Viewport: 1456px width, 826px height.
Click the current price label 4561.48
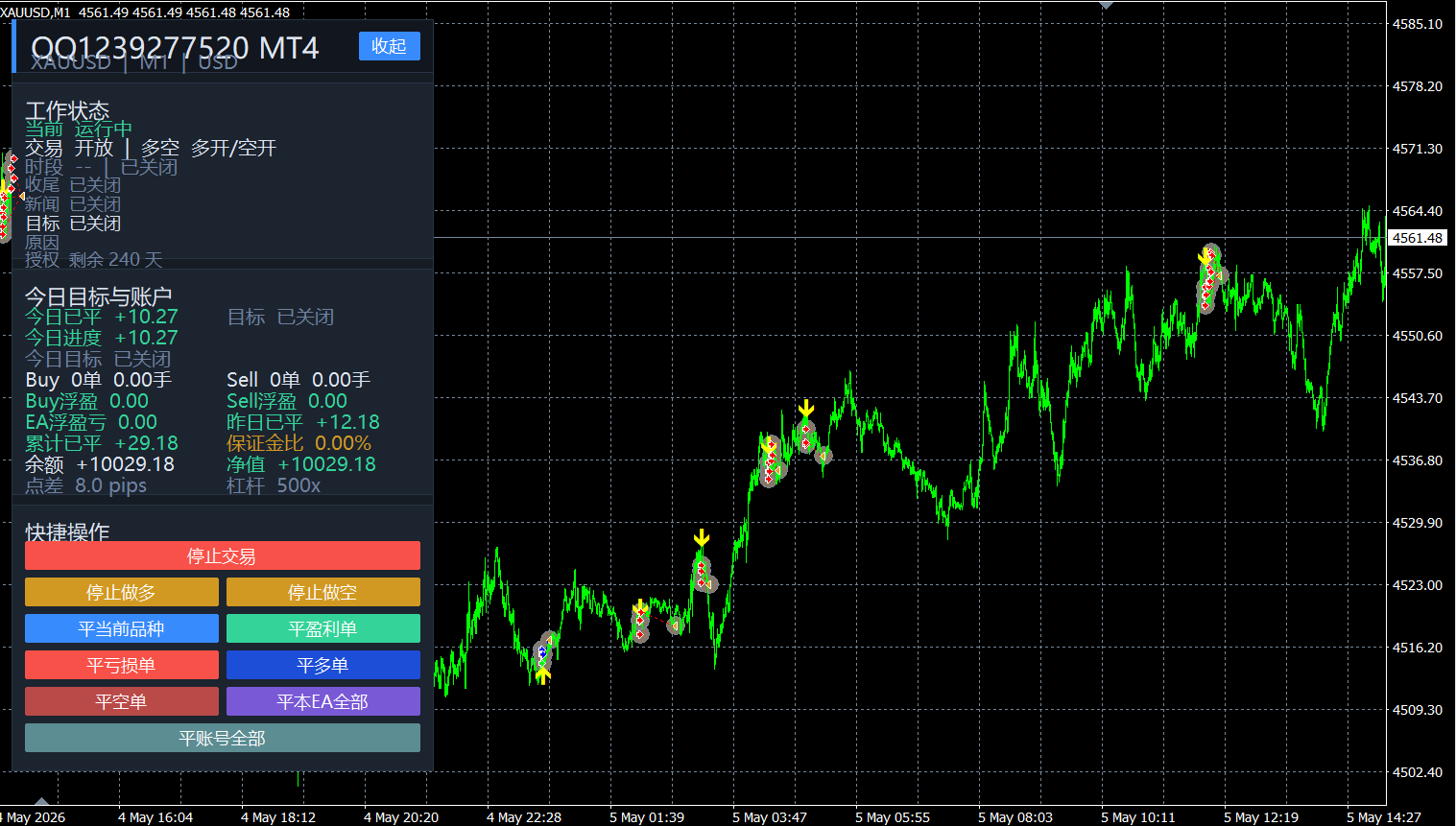[1418, 238]
